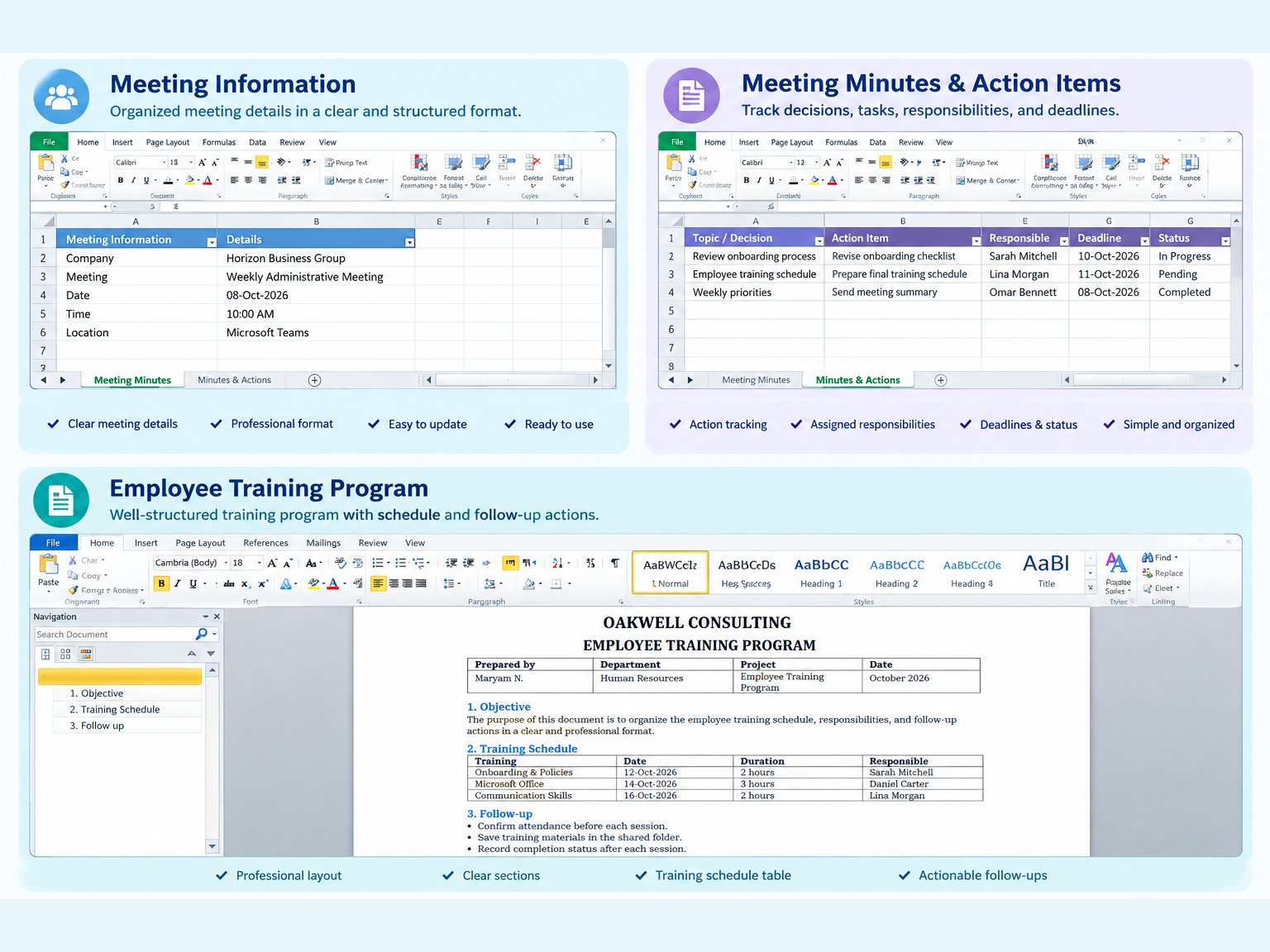
Task: Open Find in the Word Editing group
Action: [x=1160, y=558]
